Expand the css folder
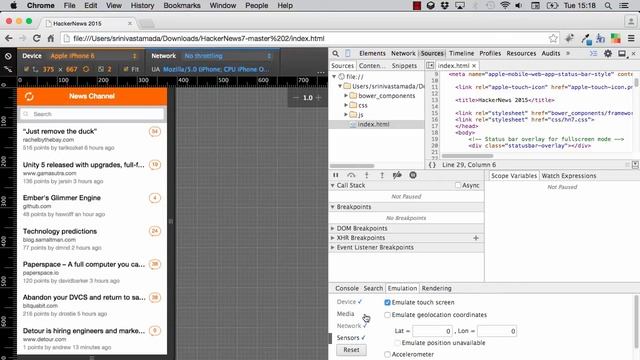 click(346, 105)
